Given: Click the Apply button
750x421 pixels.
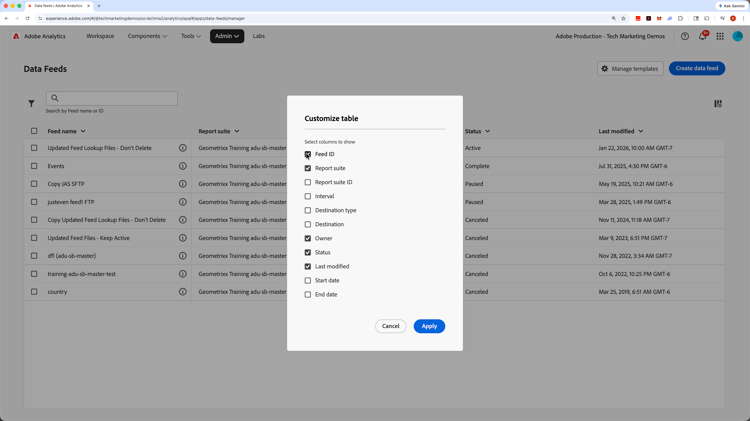Looking at the screenshot, I should (x=429, y=326).
